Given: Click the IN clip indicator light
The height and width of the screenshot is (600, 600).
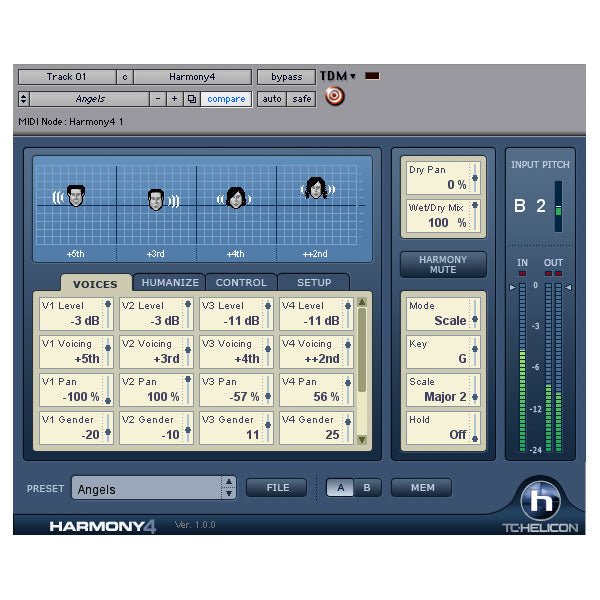Looking at the screenshot, I should pos(522,273).
